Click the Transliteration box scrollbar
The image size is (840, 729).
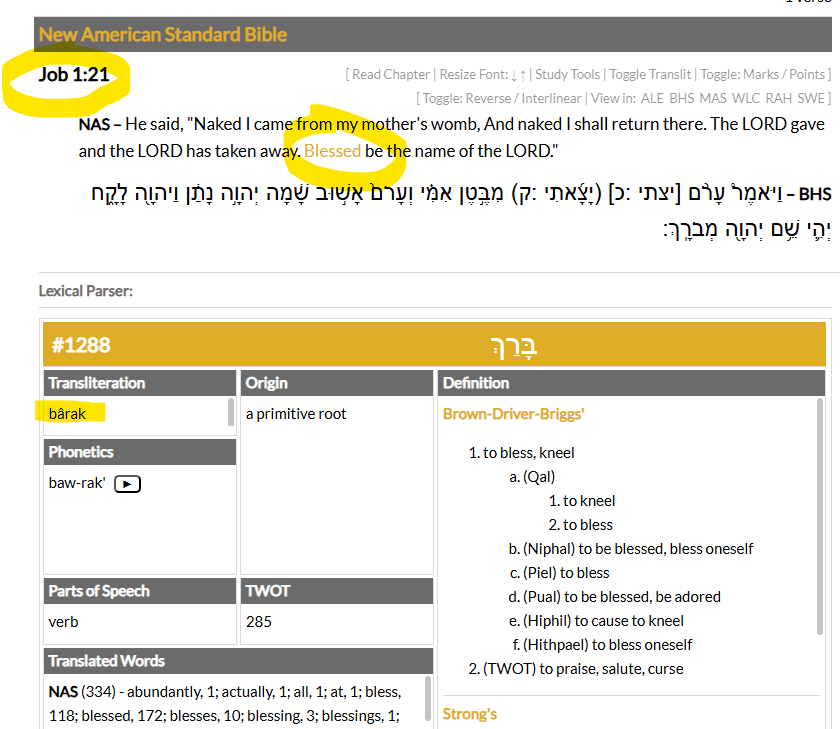(232, 412)
